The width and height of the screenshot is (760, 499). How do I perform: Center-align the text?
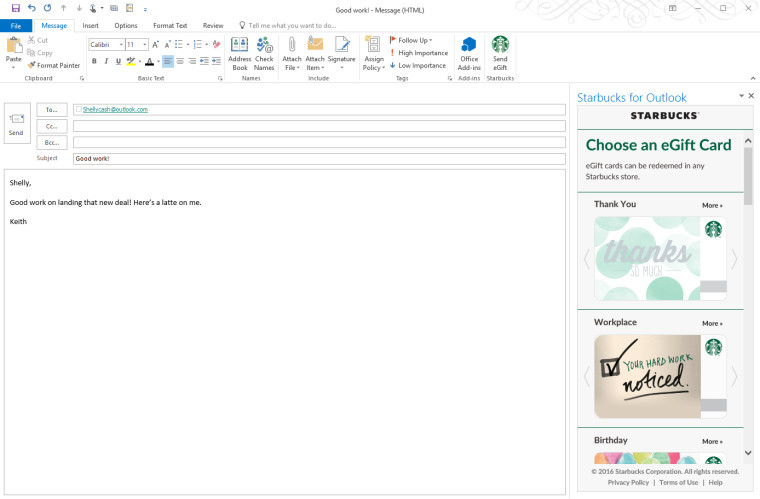coord(180,61)
